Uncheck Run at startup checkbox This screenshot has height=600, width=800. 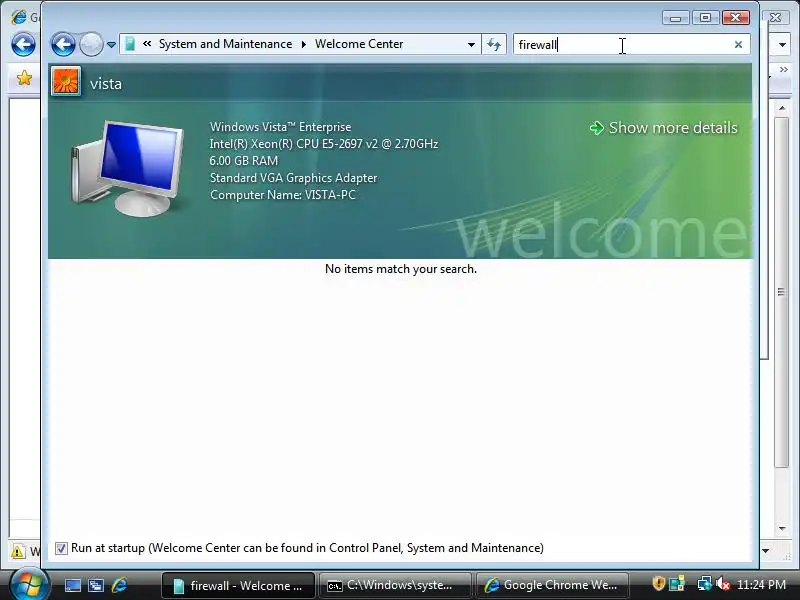click(61, 548)
